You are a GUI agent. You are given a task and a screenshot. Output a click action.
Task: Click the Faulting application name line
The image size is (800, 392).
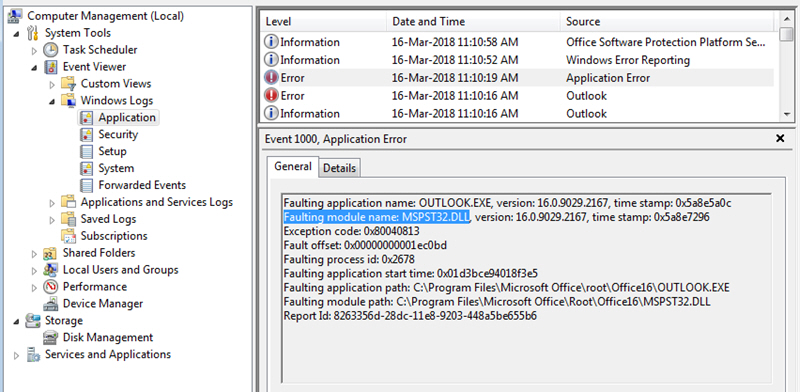(x=508, y=203)
